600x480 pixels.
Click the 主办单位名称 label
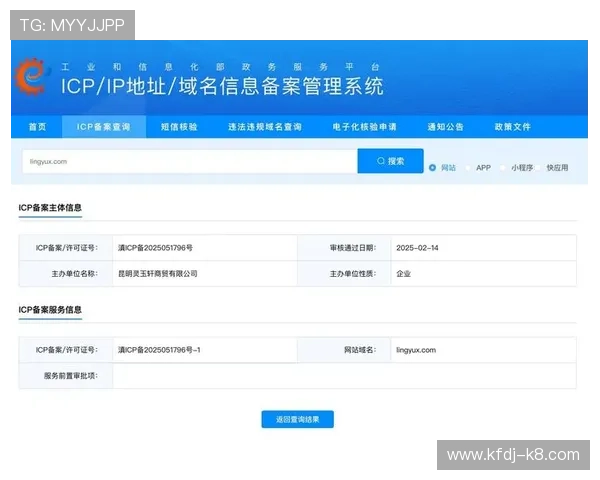coord(75,274)
